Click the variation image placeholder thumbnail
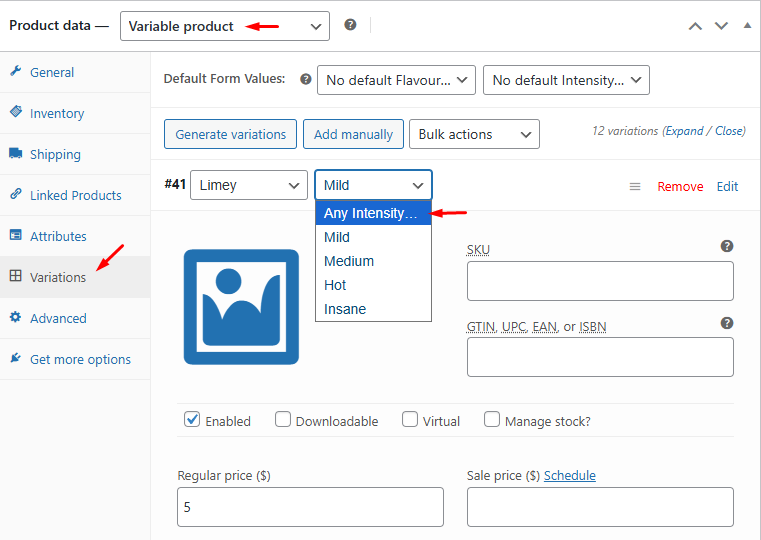Viewport: 761px width, 540px height. (241, 307)
